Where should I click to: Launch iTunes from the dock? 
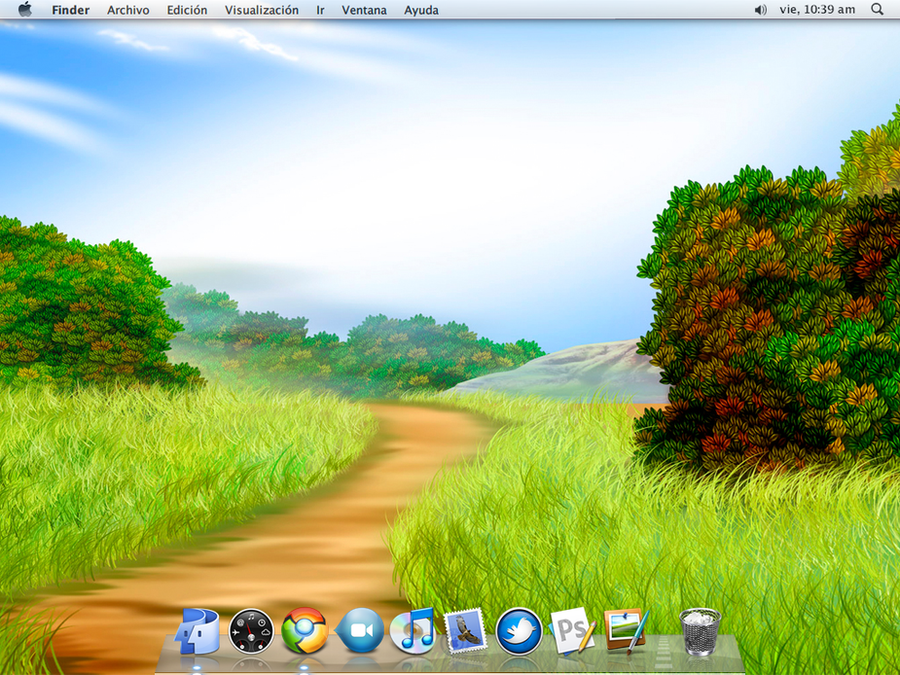coord(412,631)
